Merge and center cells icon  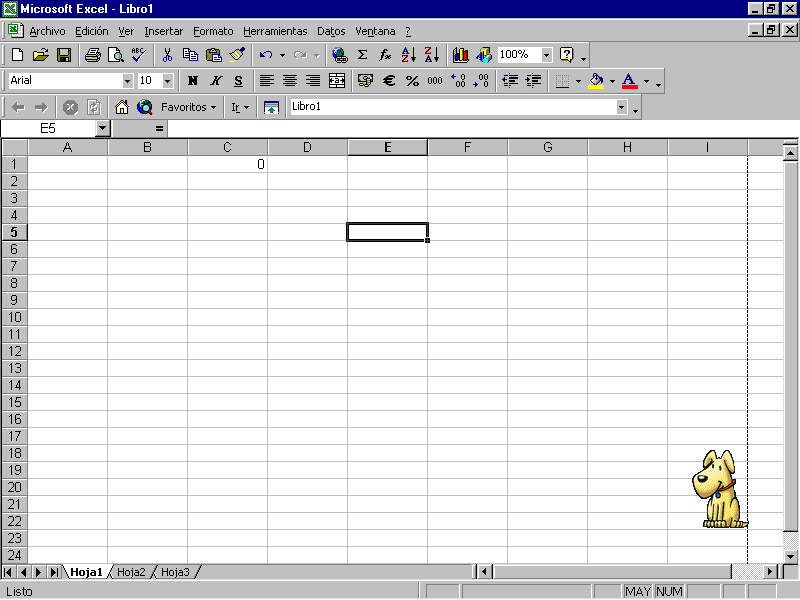[x=337, y=81]
